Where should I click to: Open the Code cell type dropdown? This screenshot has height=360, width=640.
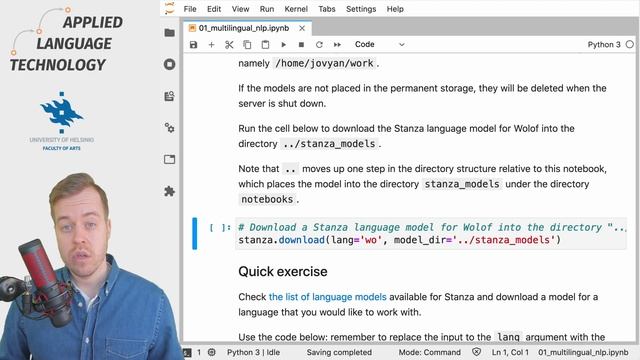[x=380, y=44]
